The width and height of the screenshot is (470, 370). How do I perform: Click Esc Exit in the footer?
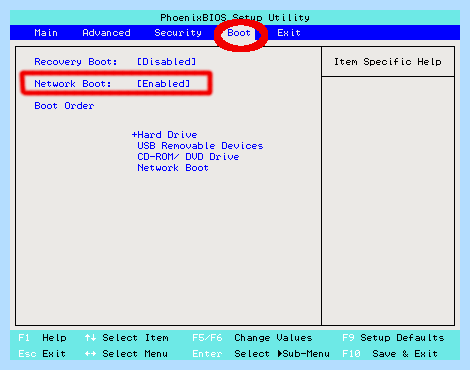(42, 353)
